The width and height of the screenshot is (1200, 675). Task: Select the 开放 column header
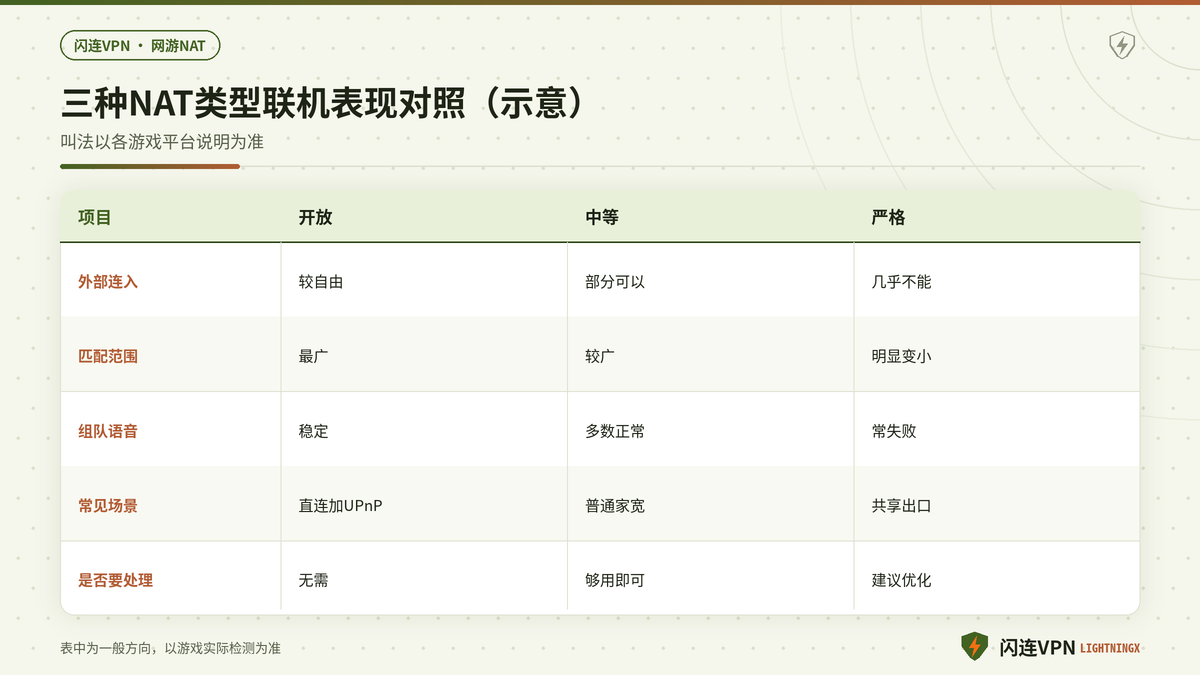tap(315, 217)
